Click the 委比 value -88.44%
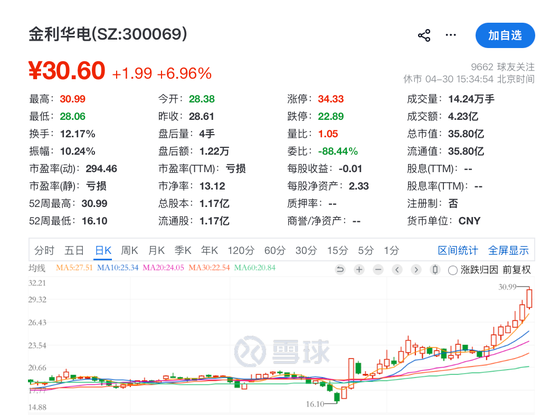The image size is (550, 415). click(338, 151)
